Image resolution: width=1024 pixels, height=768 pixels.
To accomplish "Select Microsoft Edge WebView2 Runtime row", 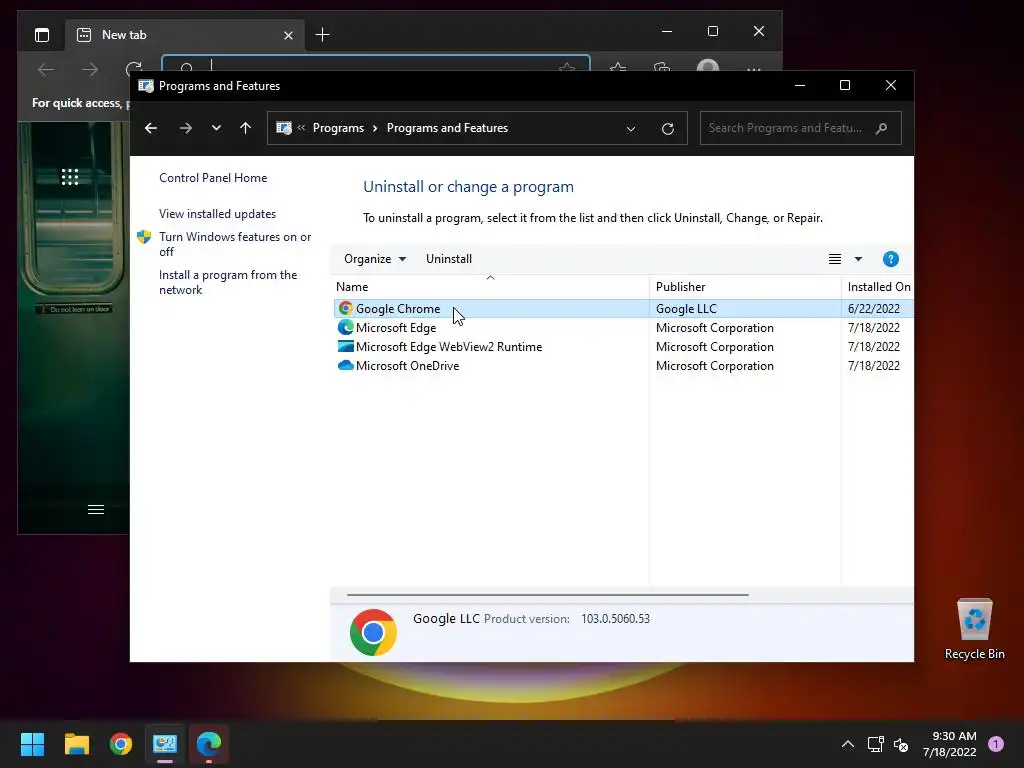I will click(x=624, y=347).
